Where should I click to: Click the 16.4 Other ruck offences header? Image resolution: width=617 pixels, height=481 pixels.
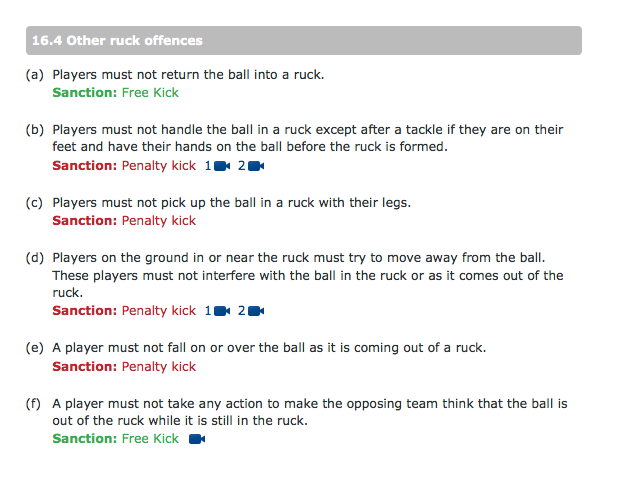(304, 41)
